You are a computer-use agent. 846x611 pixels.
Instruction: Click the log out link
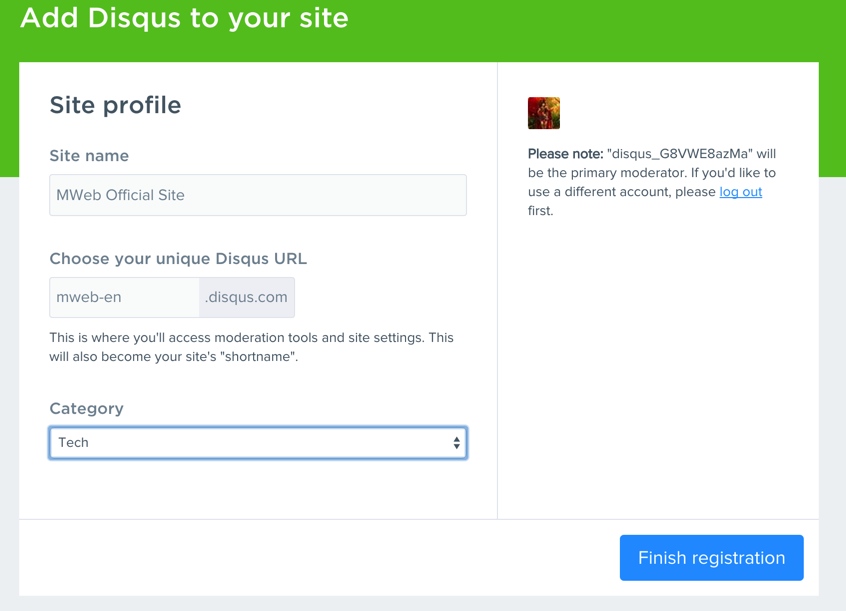740,192
